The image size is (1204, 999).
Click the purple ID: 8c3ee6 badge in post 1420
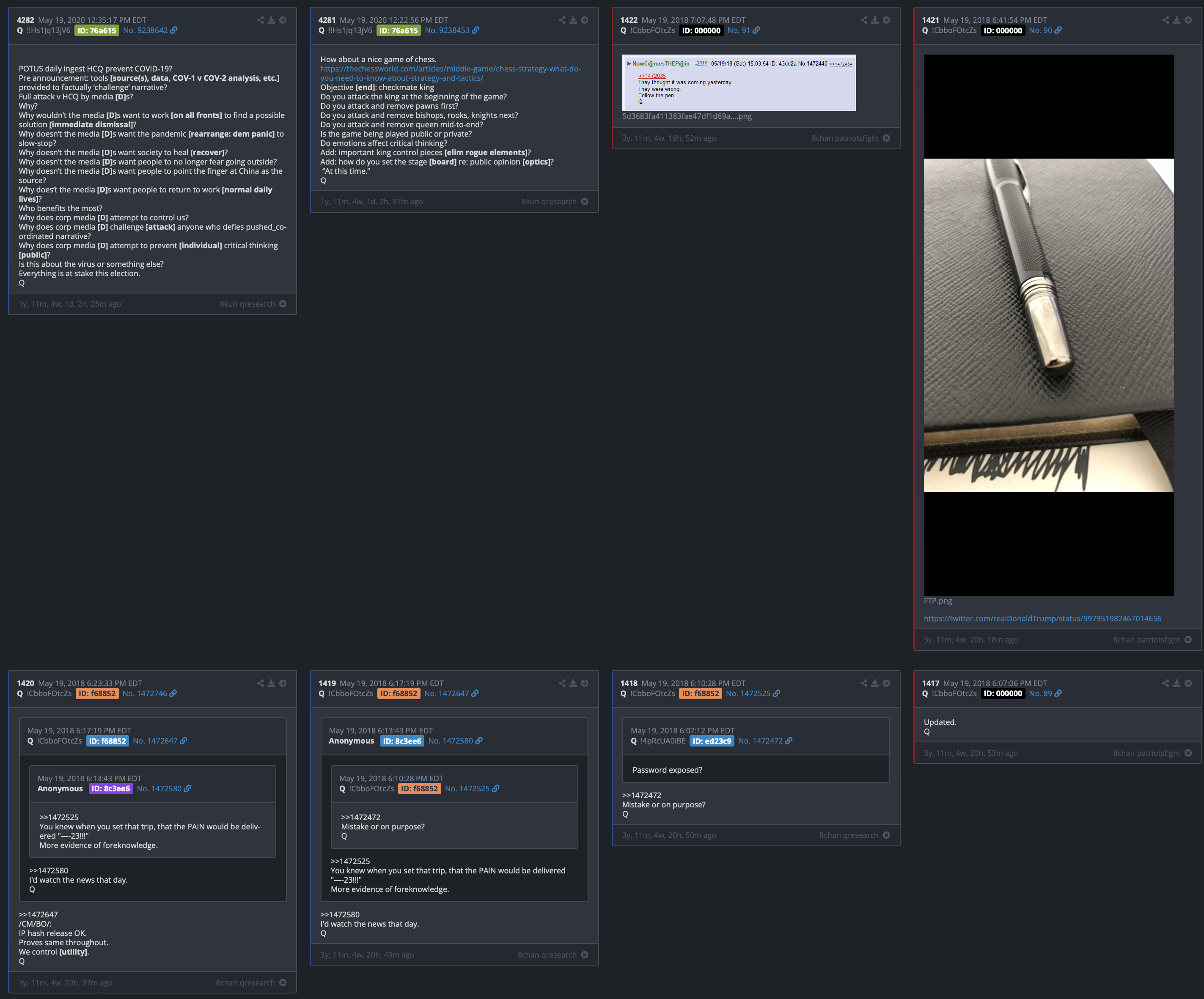click(111, 789)
